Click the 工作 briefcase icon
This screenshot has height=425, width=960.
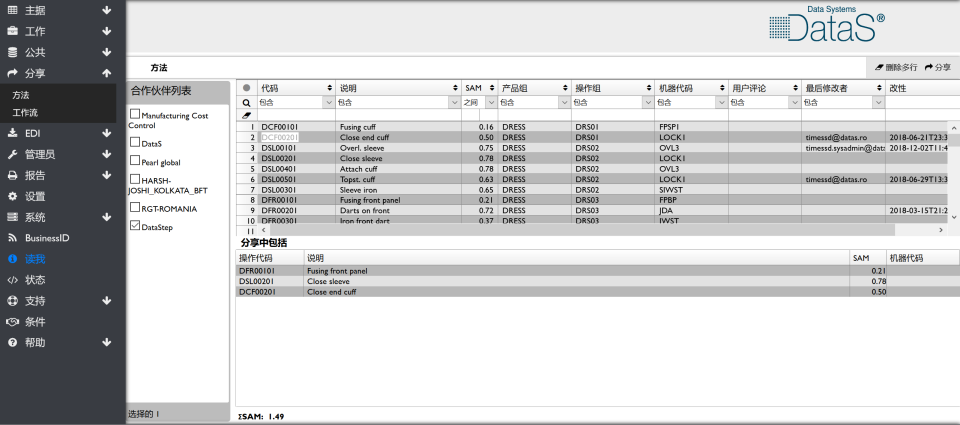click(x=12, y=31)
